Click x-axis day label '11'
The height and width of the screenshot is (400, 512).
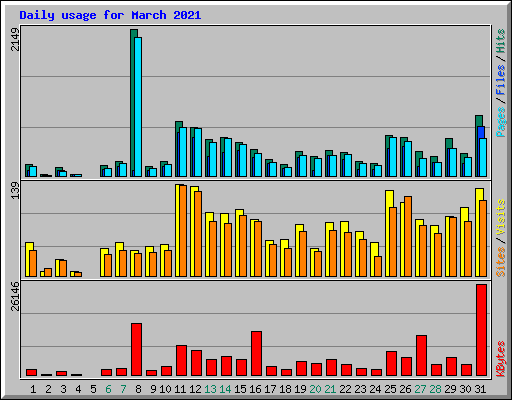(x=180, y=389)
